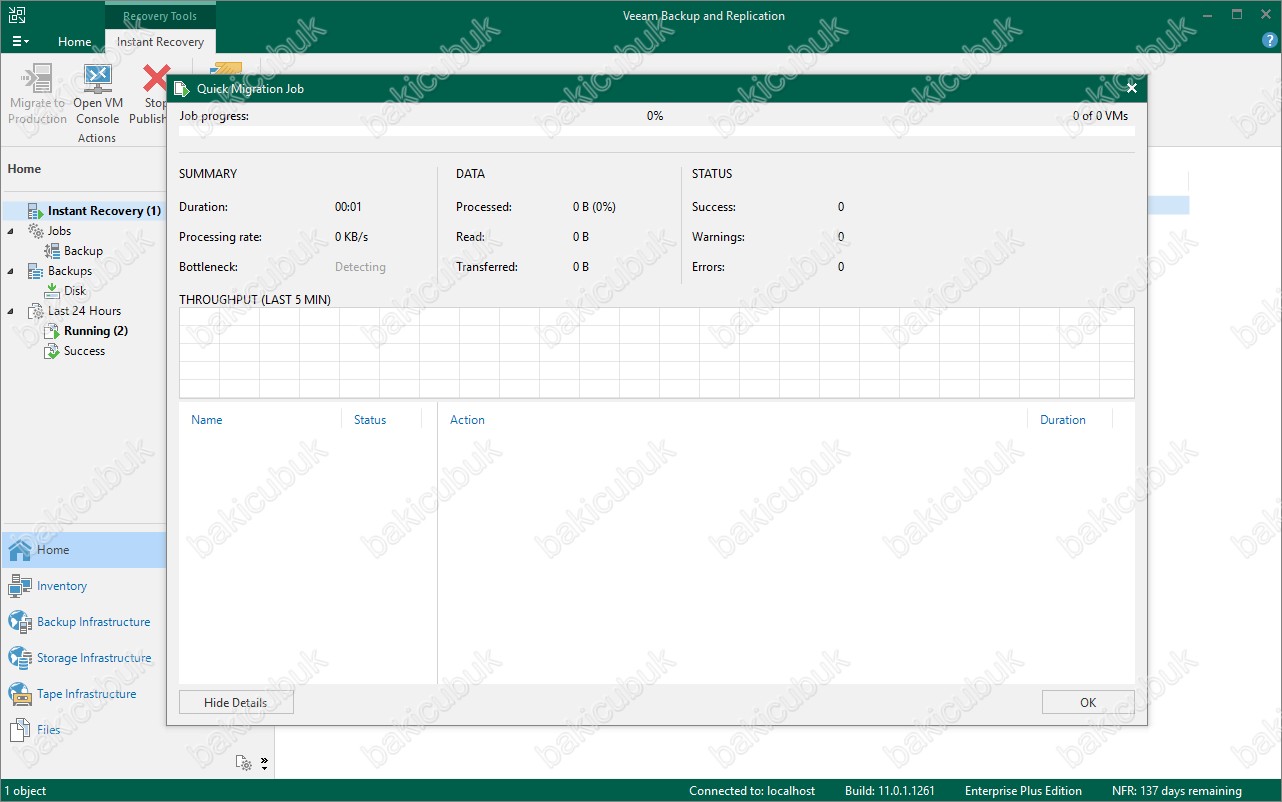Click the Last 24 Hours clock icon
The height and width of the screenshot is (802, 1282).
[35, 311]
